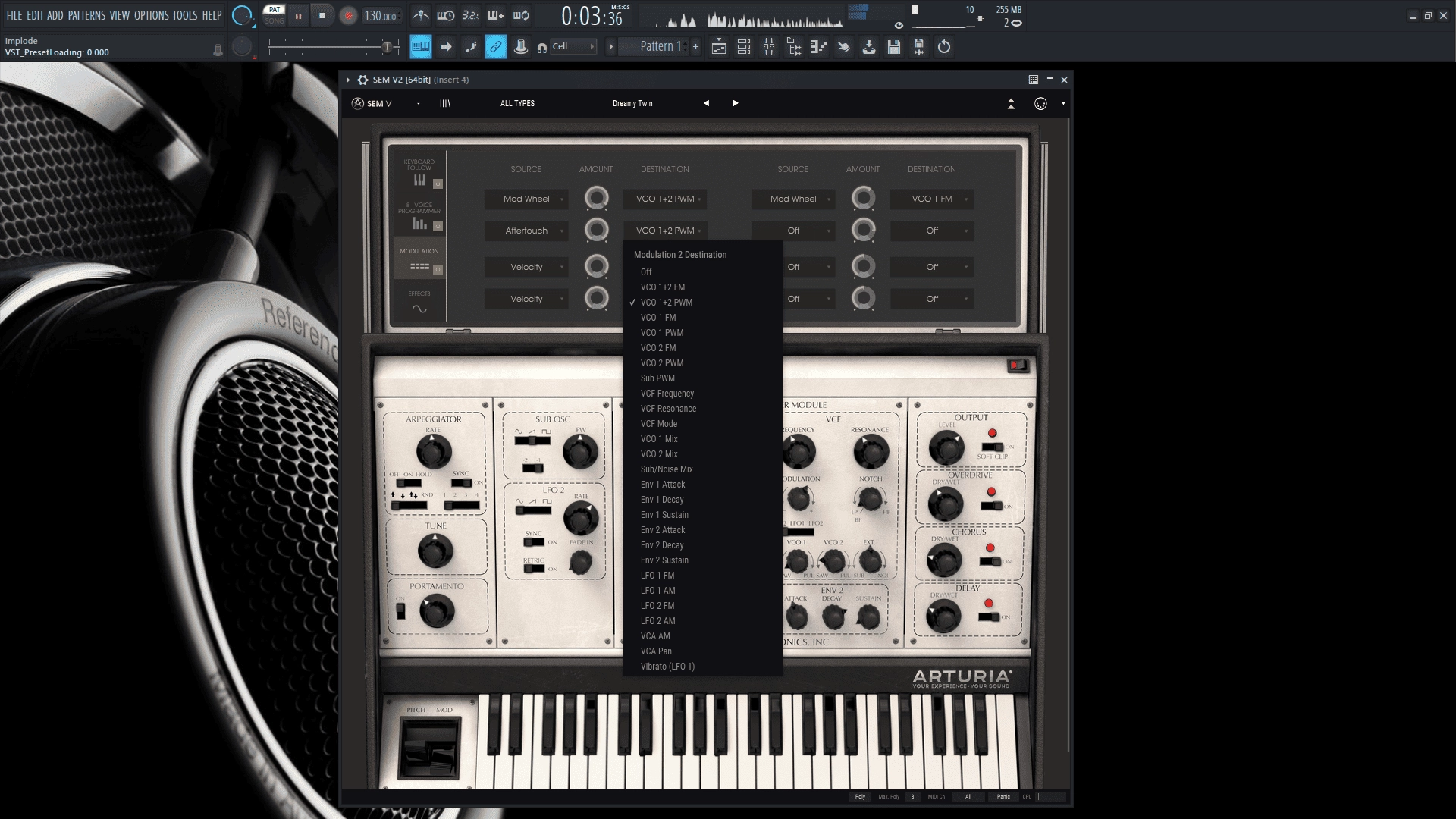1456x819 pixels.
Task: Open the mixer icon
Action: tap(769, 47)
